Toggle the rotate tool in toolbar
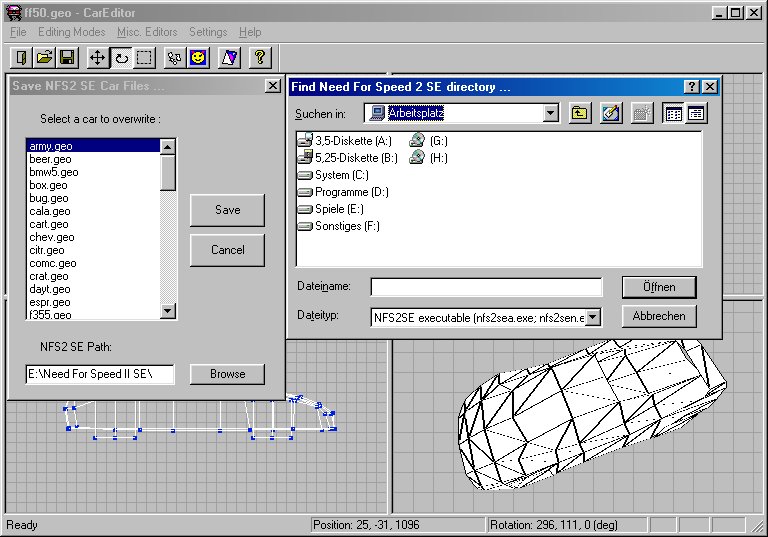This screenshot has height=537, width=768. [x=121, y=58]
